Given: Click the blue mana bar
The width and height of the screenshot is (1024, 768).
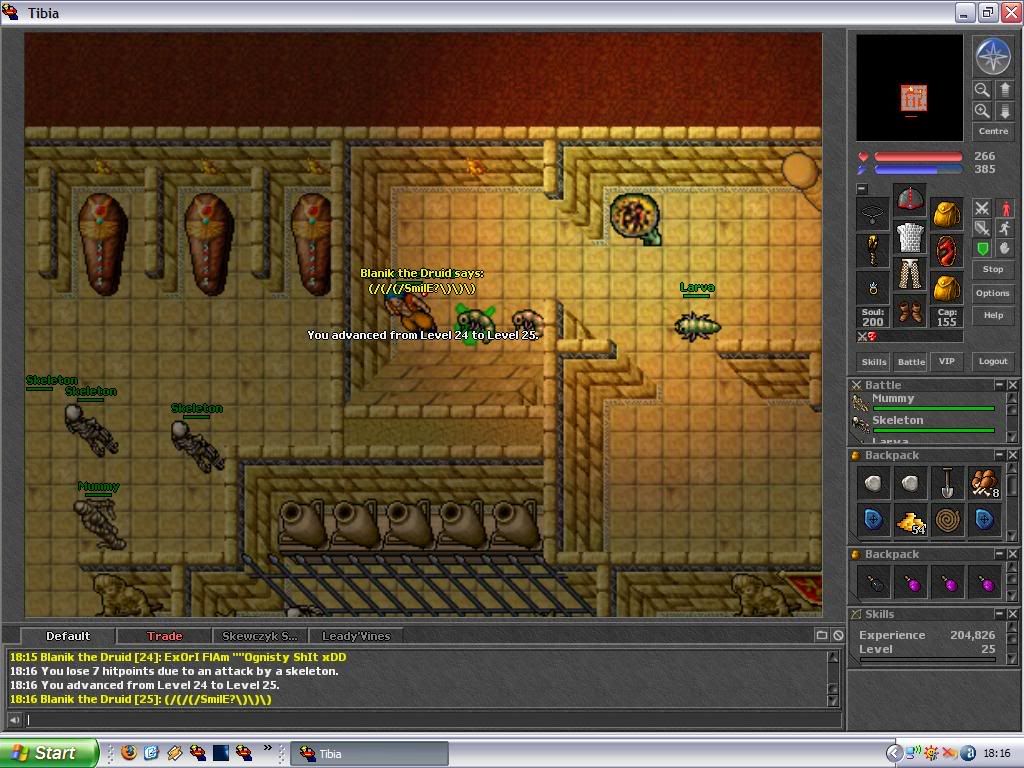Looking at the screenshot, I should (918, 170).
